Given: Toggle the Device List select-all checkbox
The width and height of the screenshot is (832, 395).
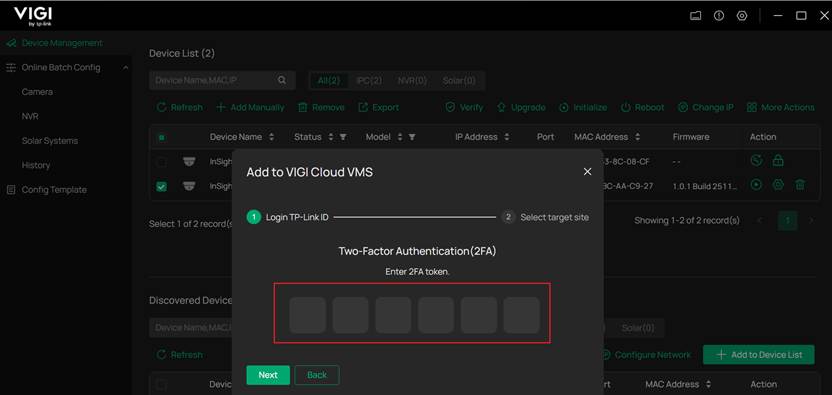Looking at the screenshot, I should [161, 138].
